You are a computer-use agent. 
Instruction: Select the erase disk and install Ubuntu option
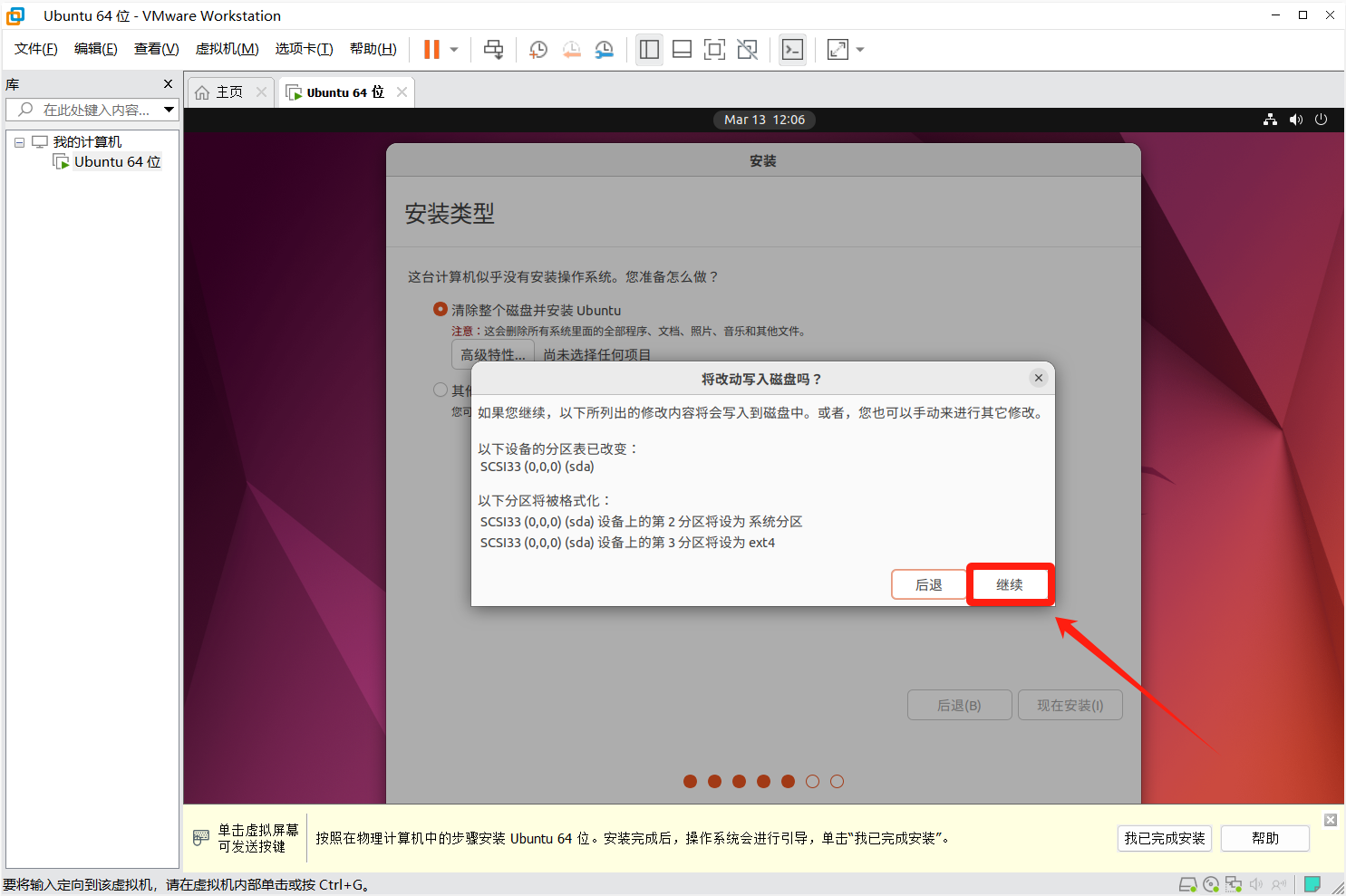pyautogui.click(x=441, y=310)
